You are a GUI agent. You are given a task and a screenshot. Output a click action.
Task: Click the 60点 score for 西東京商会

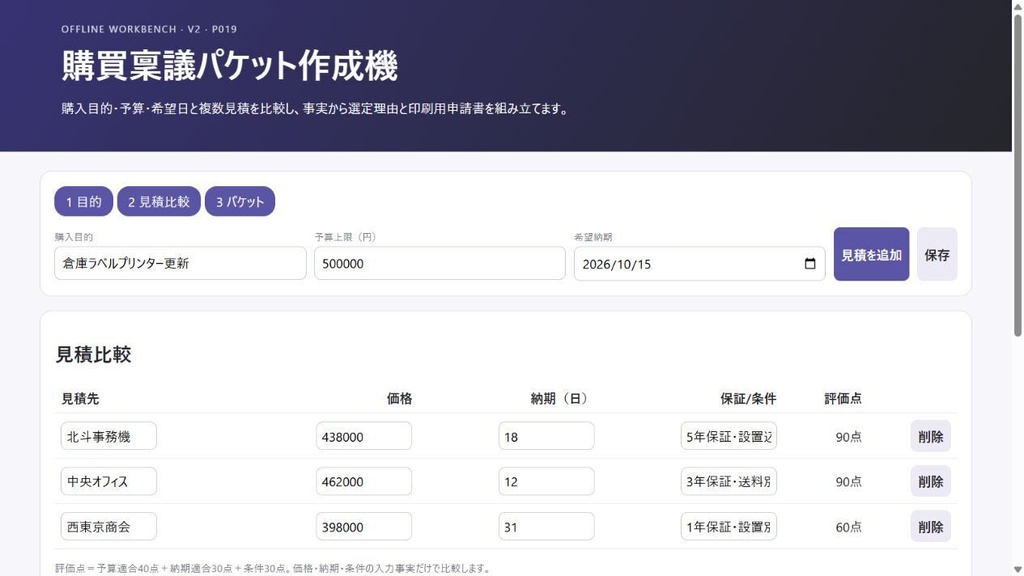pos(848,527)
